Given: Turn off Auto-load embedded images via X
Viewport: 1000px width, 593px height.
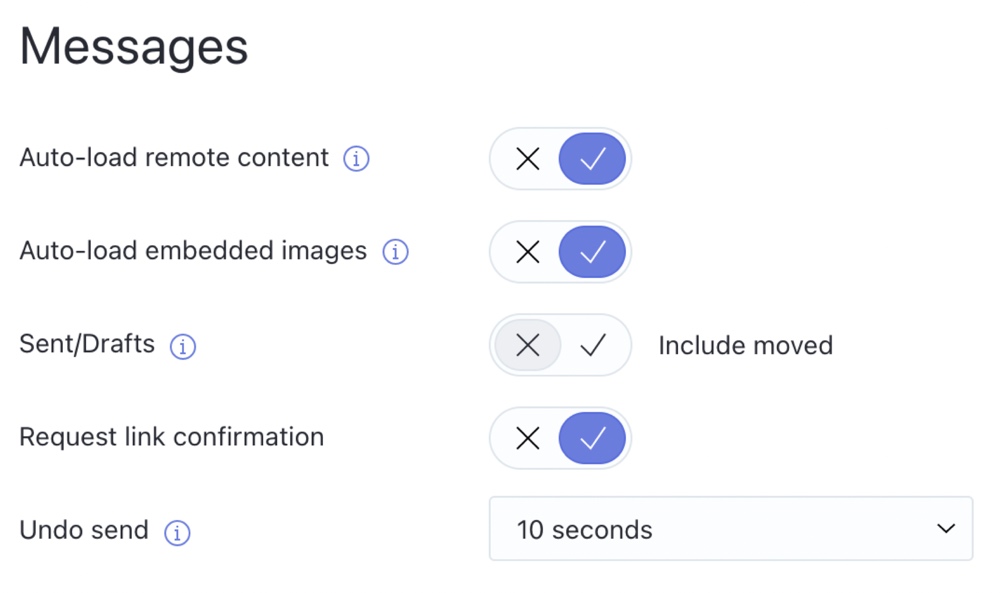Looking at the screenshot, I should [x=527, y=252].
